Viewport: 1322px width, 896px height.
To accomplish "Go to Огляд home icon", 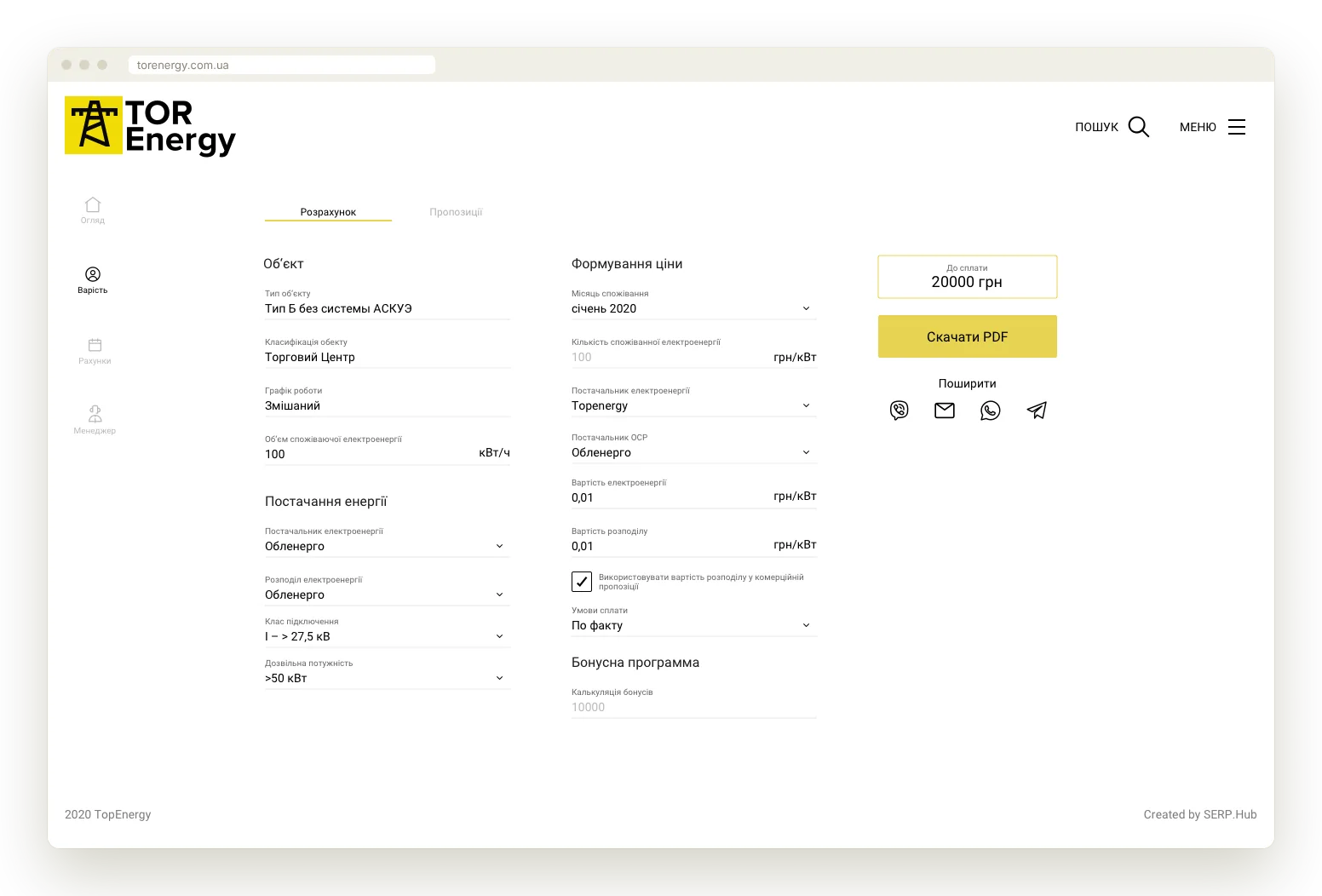I will tap(93, 204).
